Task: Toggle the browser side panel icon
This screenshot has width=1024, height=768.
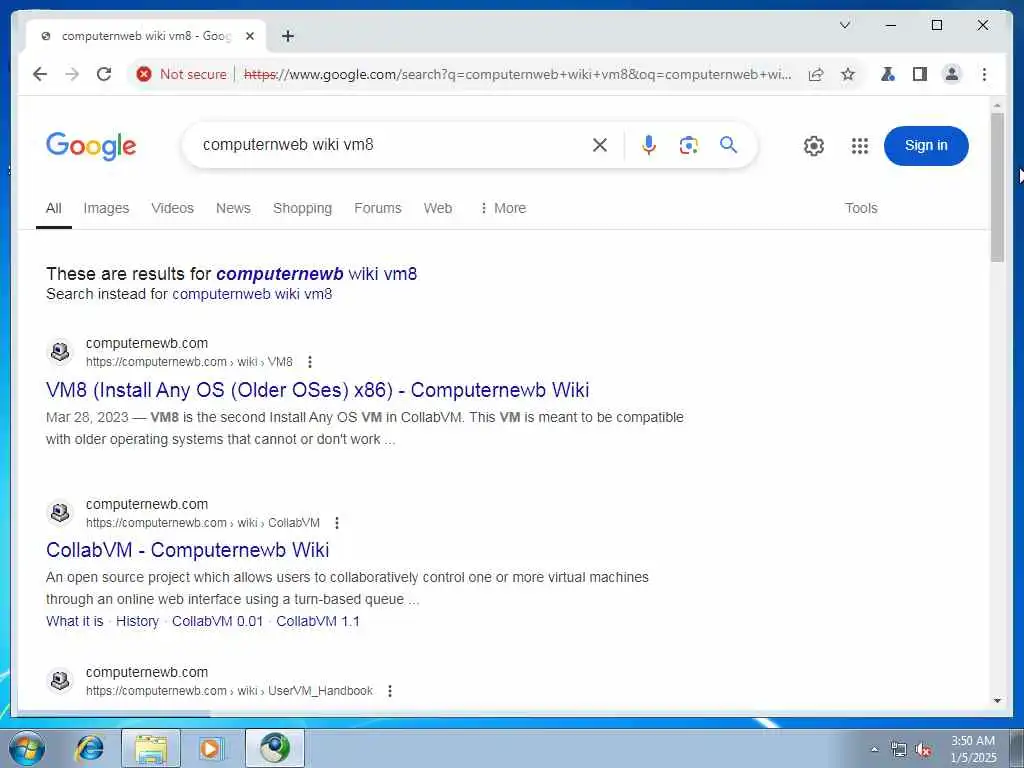Action: 920,74
